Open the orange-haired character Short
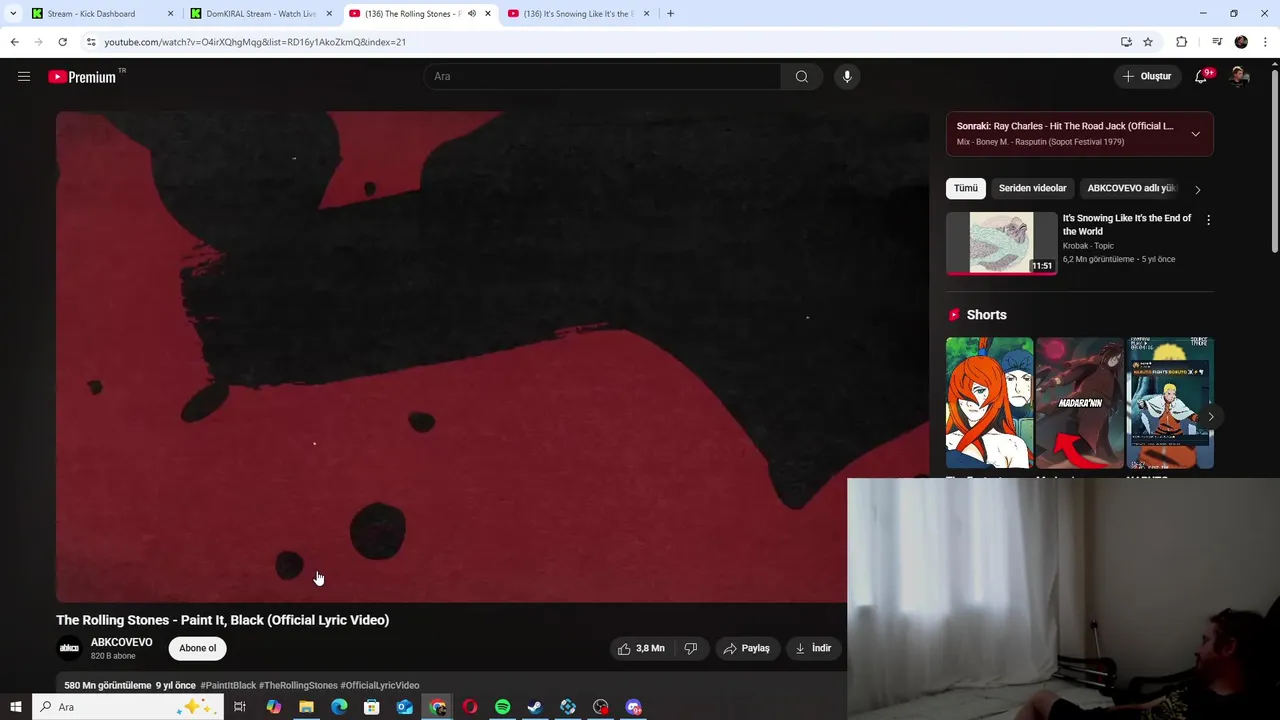This screenshot has height=720, width=1280. (x=989, y=402)
